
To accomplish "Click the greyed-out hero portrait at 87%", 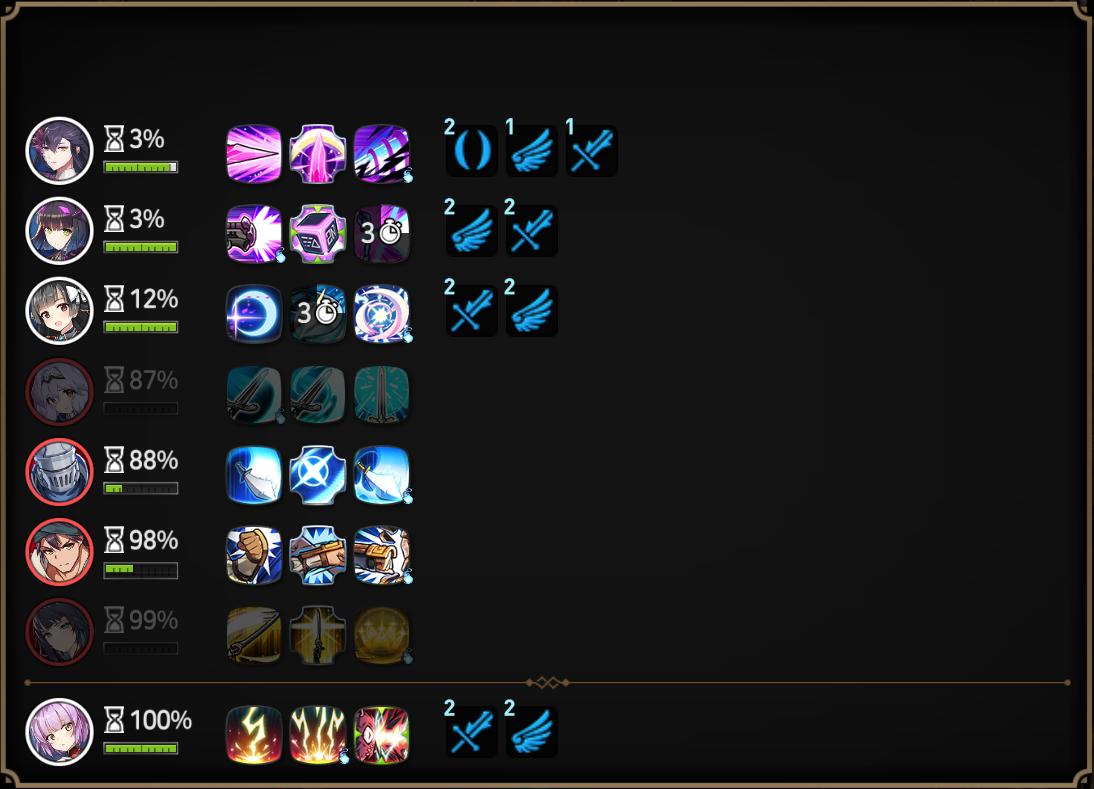I will (x=59, y=391).
